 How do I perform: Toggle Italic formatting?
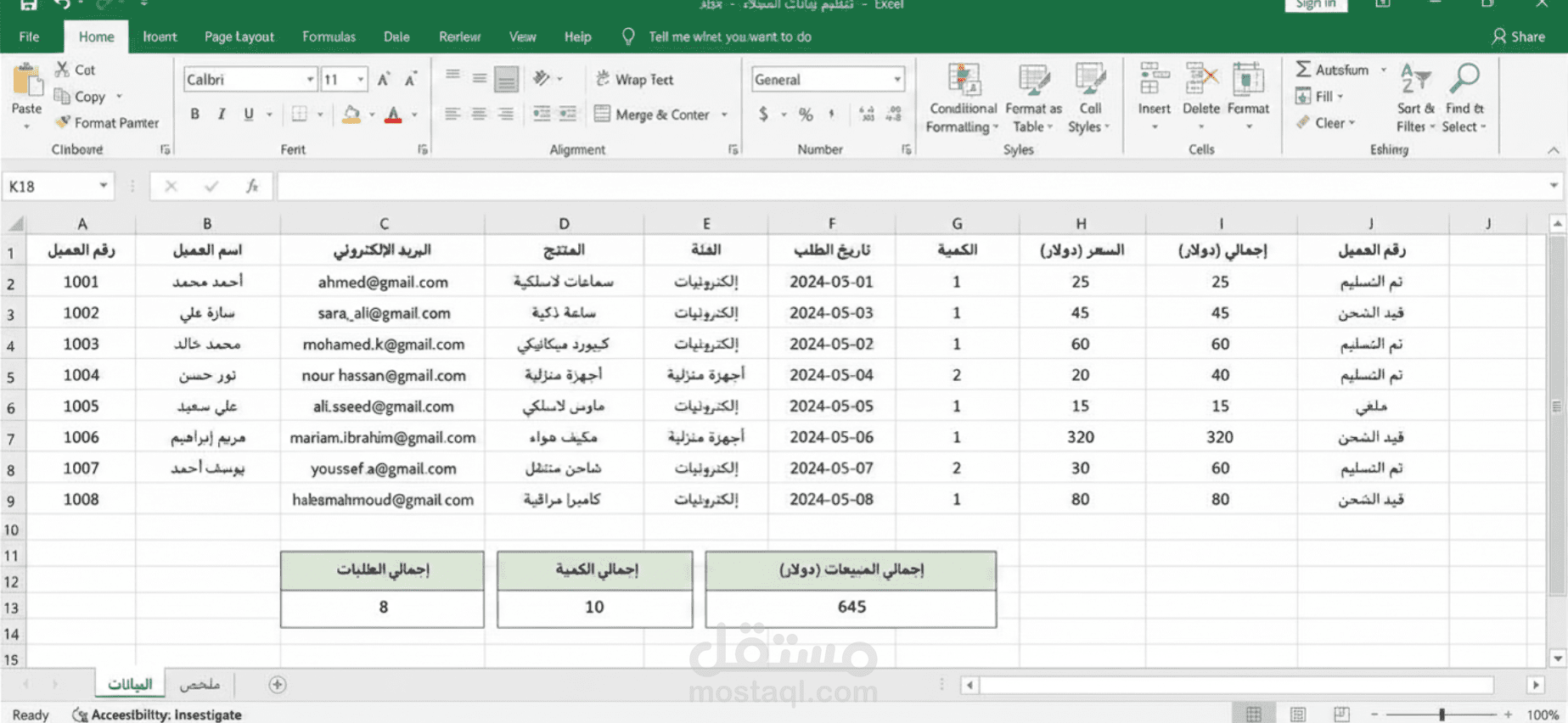(222, 114)
